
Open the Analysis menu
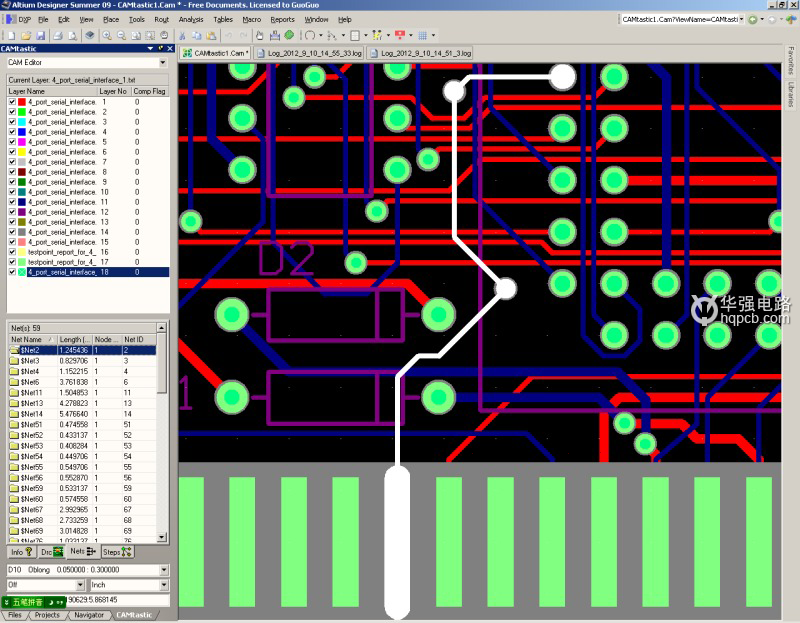[190, 19]
